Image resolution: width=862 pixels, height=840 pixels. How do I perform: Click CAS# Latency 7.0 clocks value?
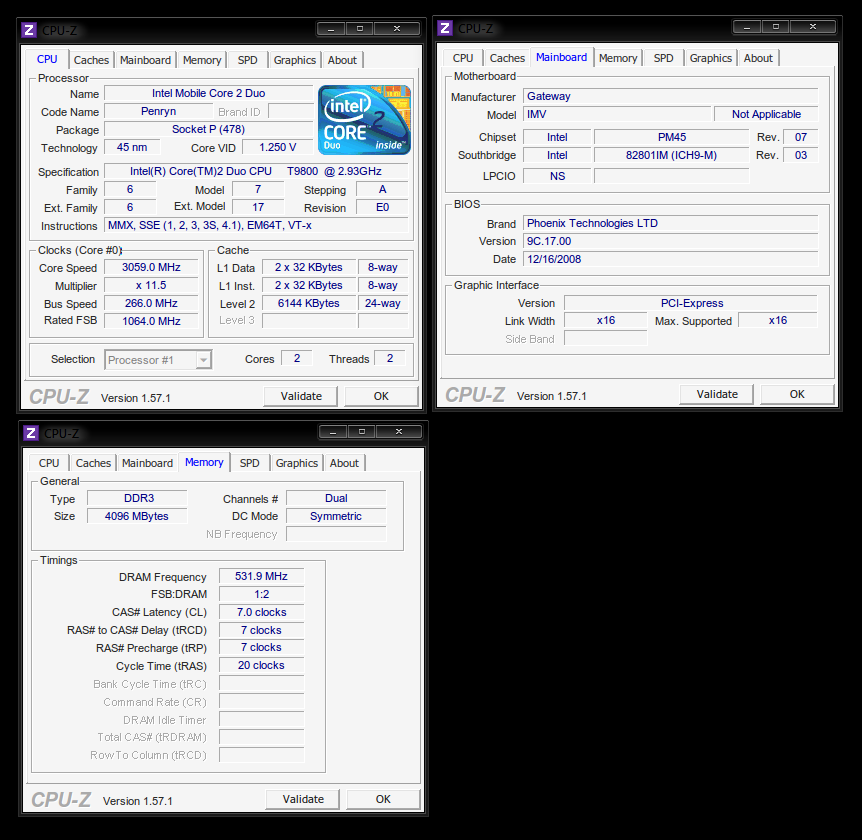pos(261,612)
